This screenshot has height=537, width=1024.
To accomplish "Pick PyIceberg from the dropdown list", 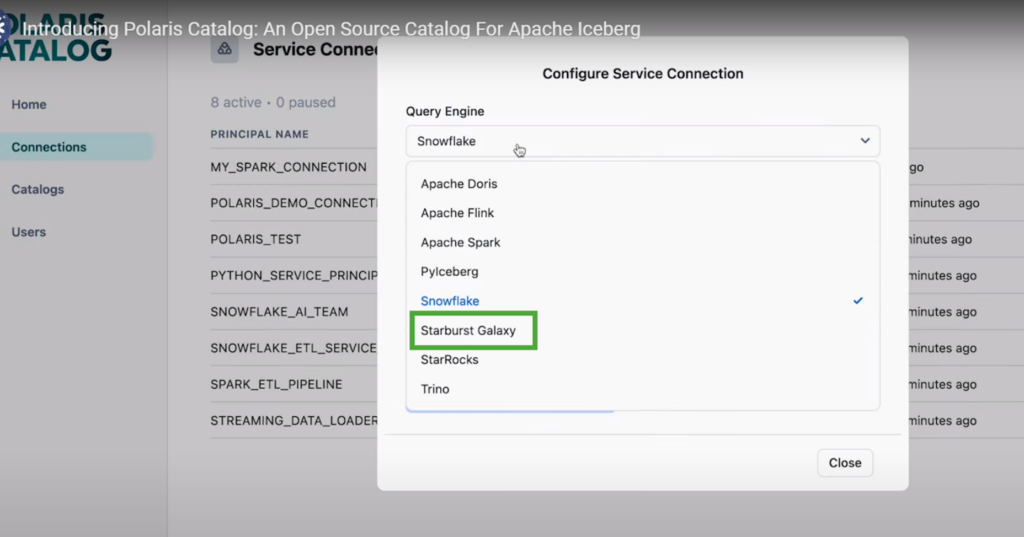I will [x=450, y=271].
